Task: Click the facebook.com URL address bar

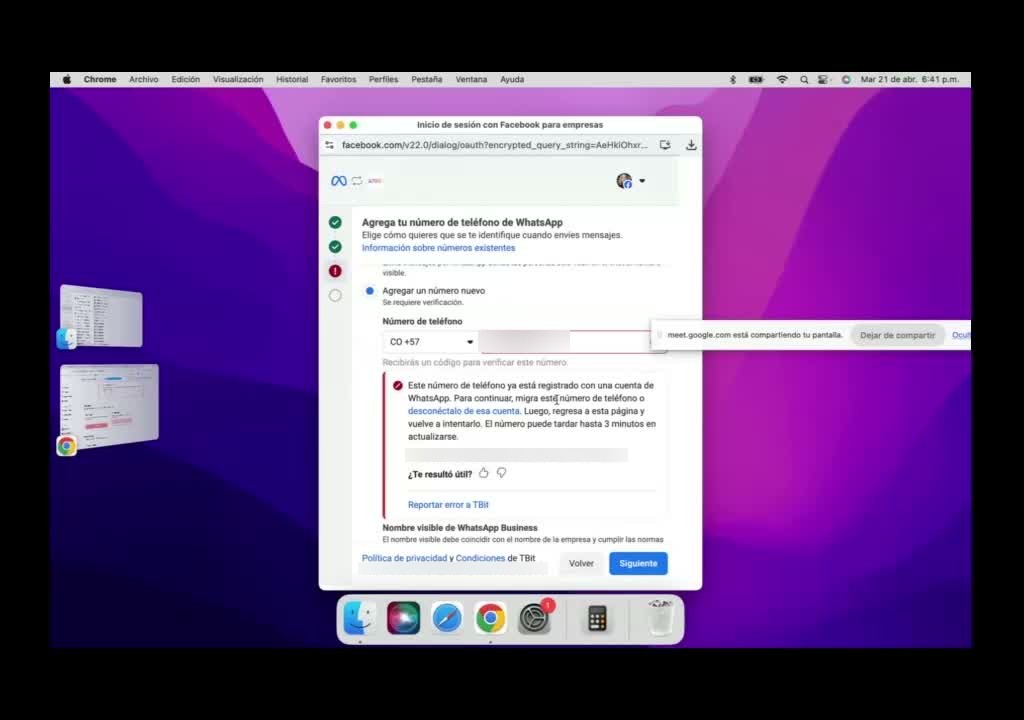Action: pos(494,145)
